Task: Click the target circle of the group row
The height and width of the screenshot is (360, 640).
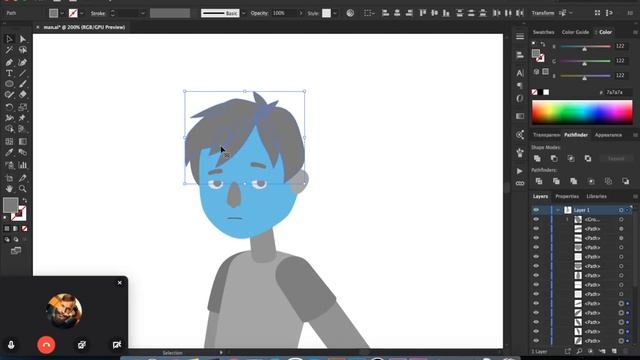Action: [621, 220]
